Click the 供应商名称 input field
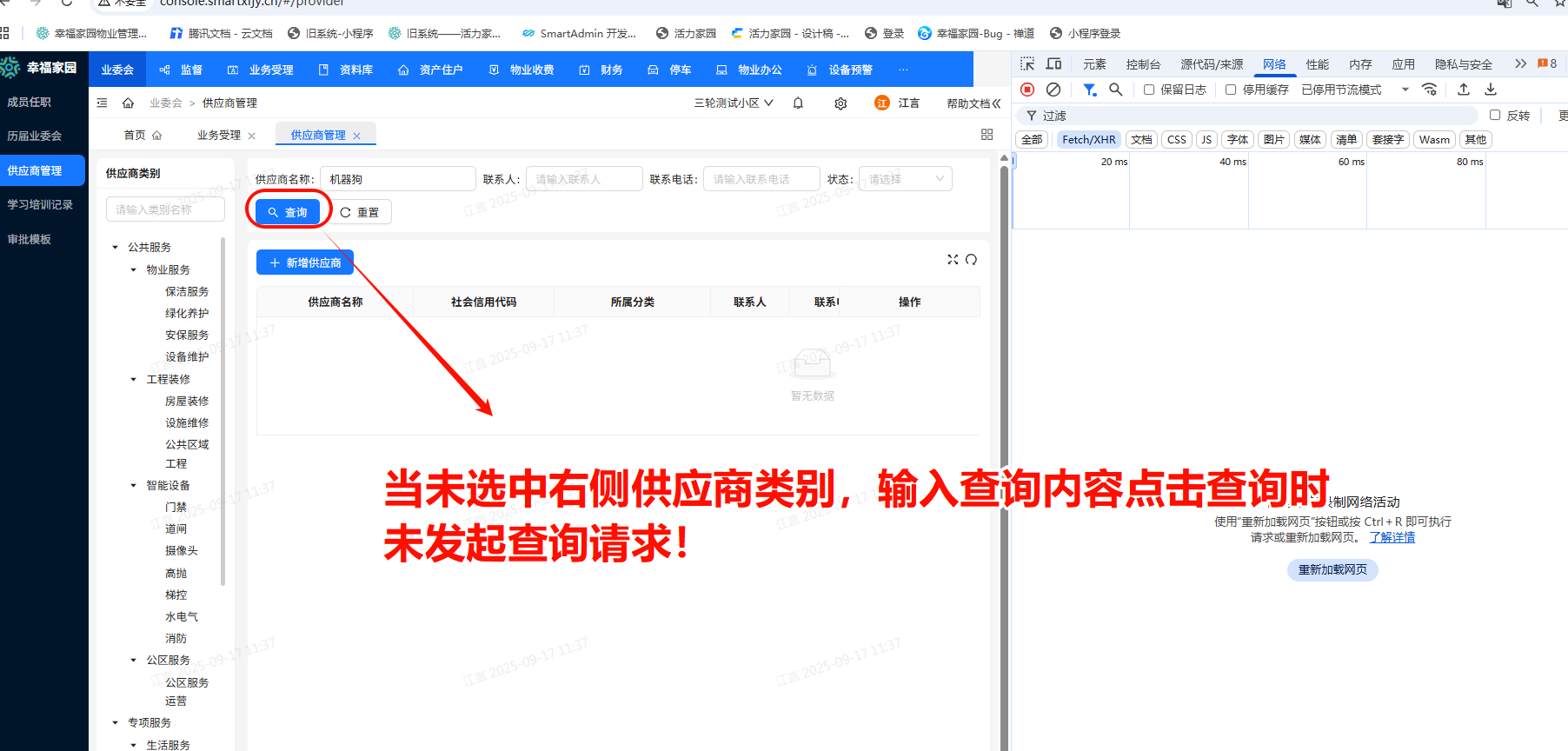The image size is (1568, 751). pos(398,179)
